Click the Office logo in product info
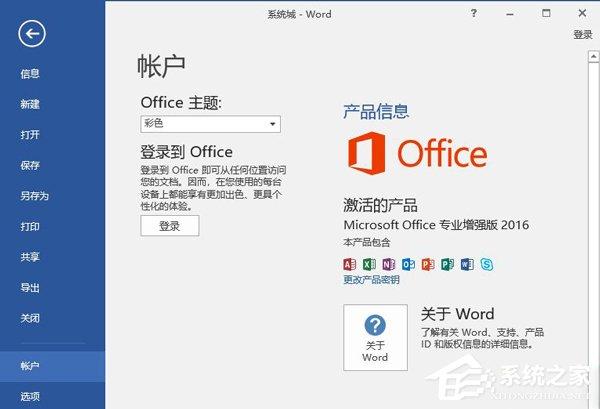Screen dimensions: 600x409 [x=417, y=153]
